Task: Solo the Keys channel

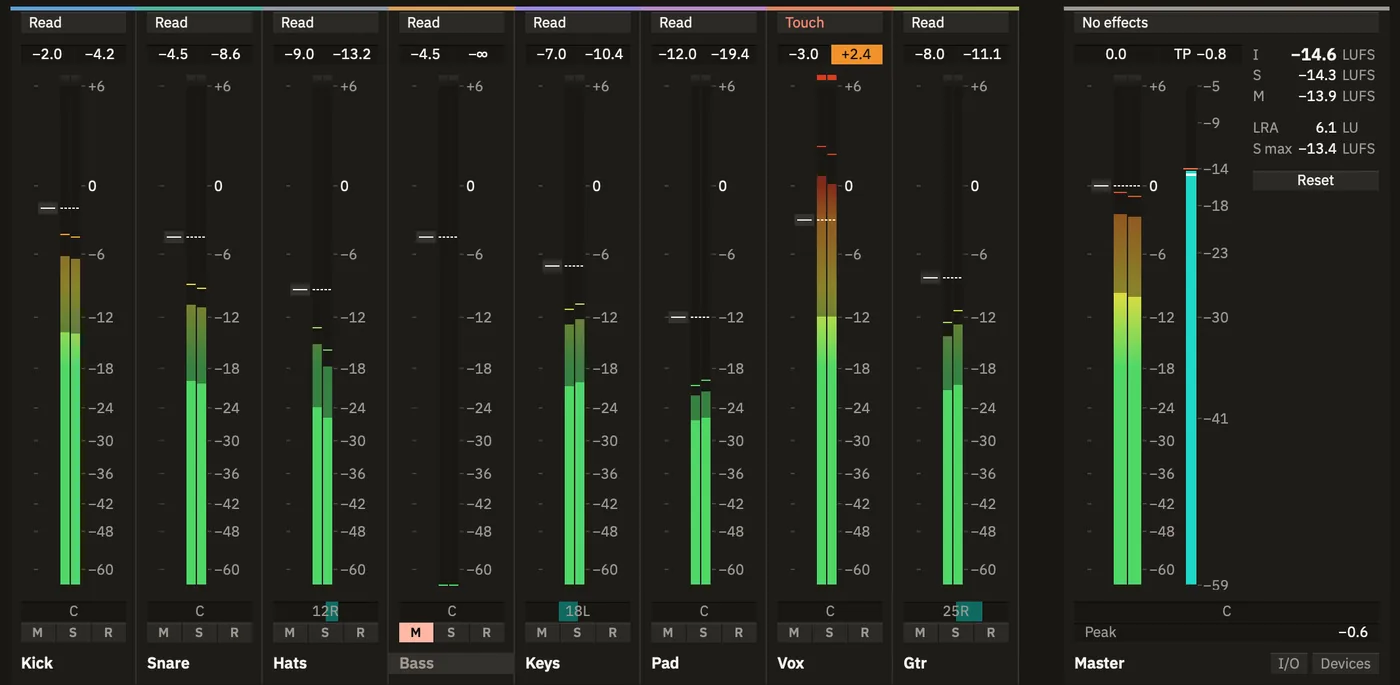Action: [577, 632]
